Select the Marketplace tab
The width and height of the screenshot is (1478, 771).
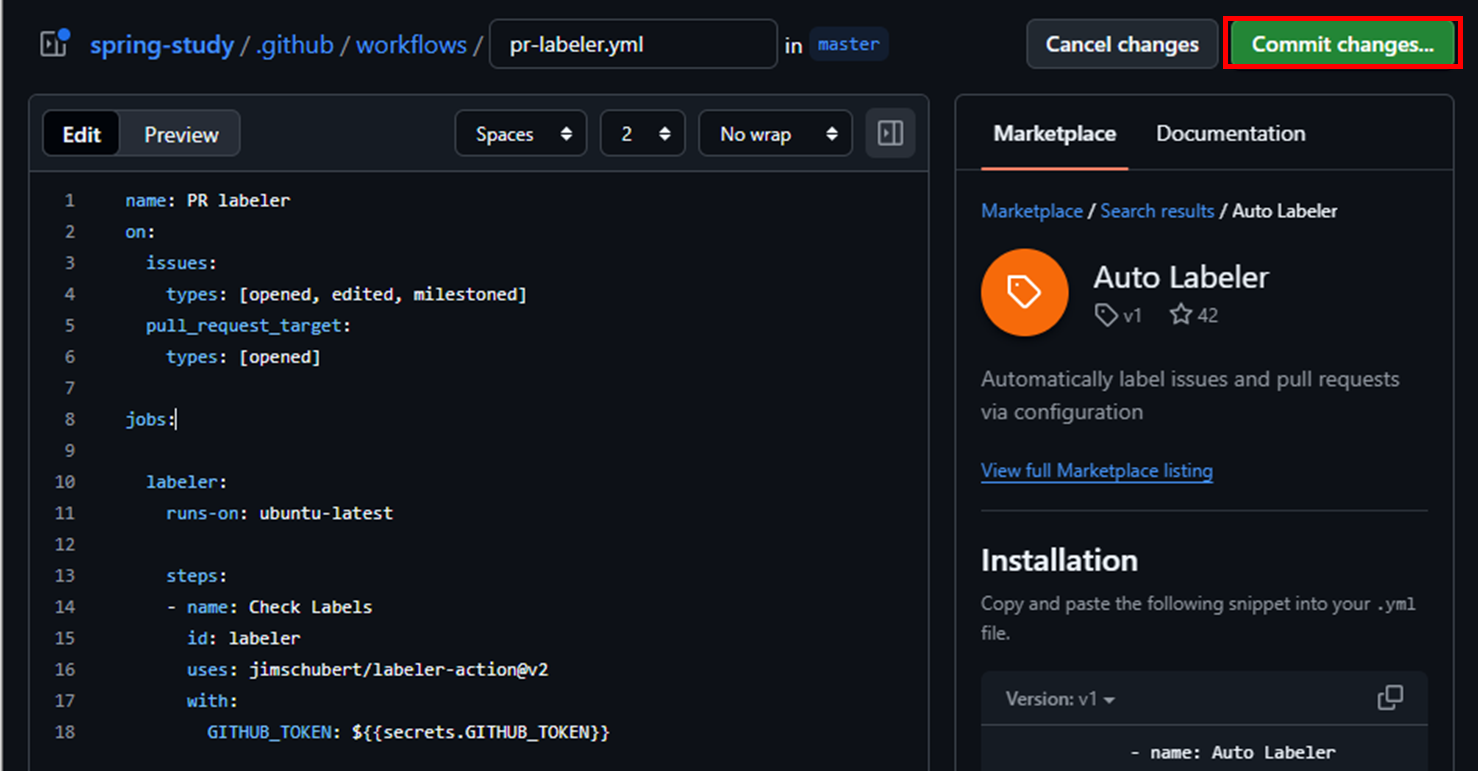pyautogui.click(x=1055, y=133)
